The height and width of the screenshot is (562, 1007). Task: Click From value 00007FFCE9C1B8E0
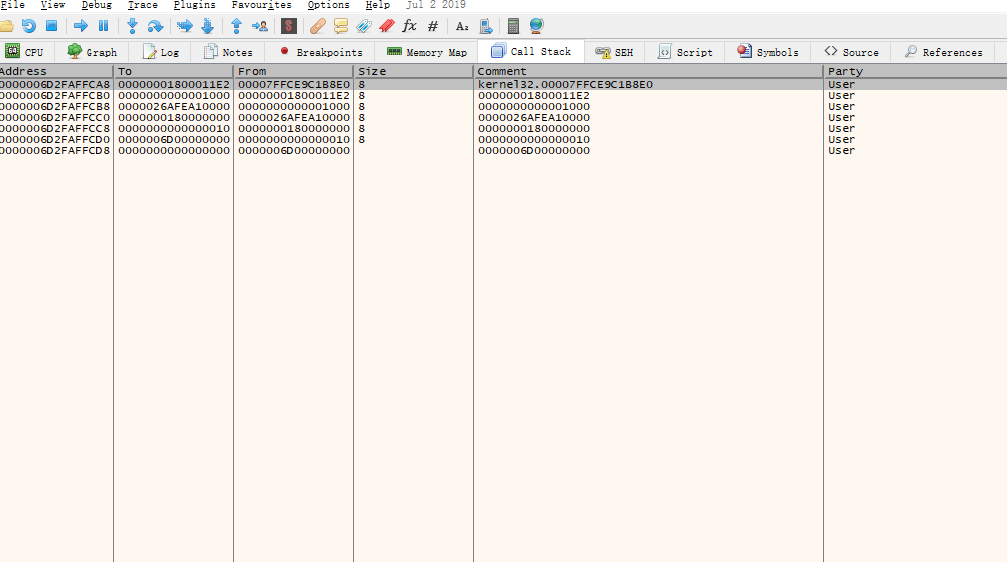point(294,84)
